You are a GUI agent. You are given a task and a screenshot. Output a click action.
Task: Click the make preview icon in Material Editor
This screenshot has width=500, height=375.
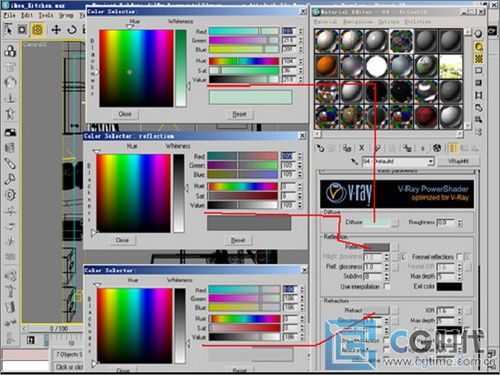[x=479, y=95]
